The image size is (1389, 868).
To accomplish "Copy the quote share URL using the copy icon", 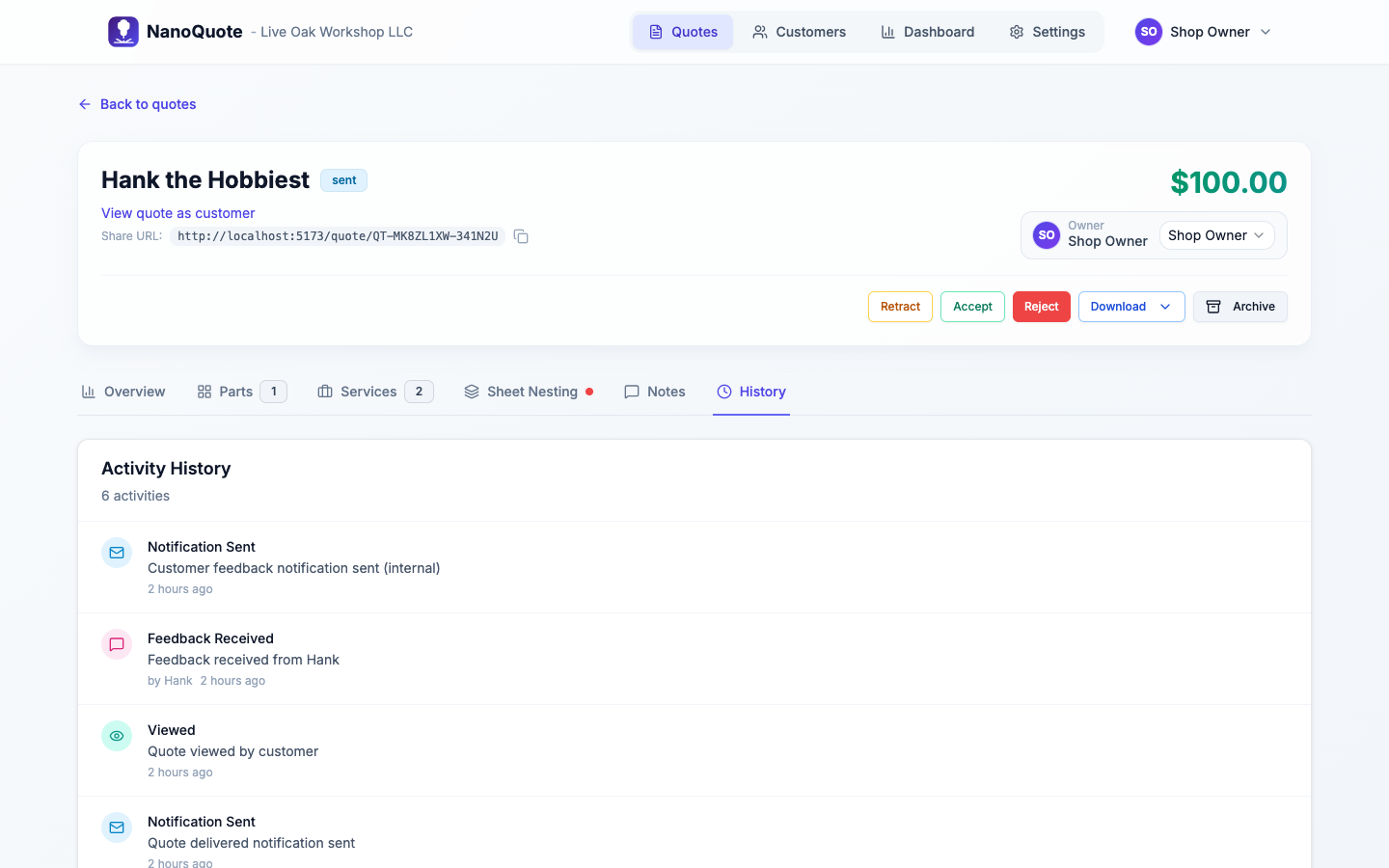I will coord(521,236).
